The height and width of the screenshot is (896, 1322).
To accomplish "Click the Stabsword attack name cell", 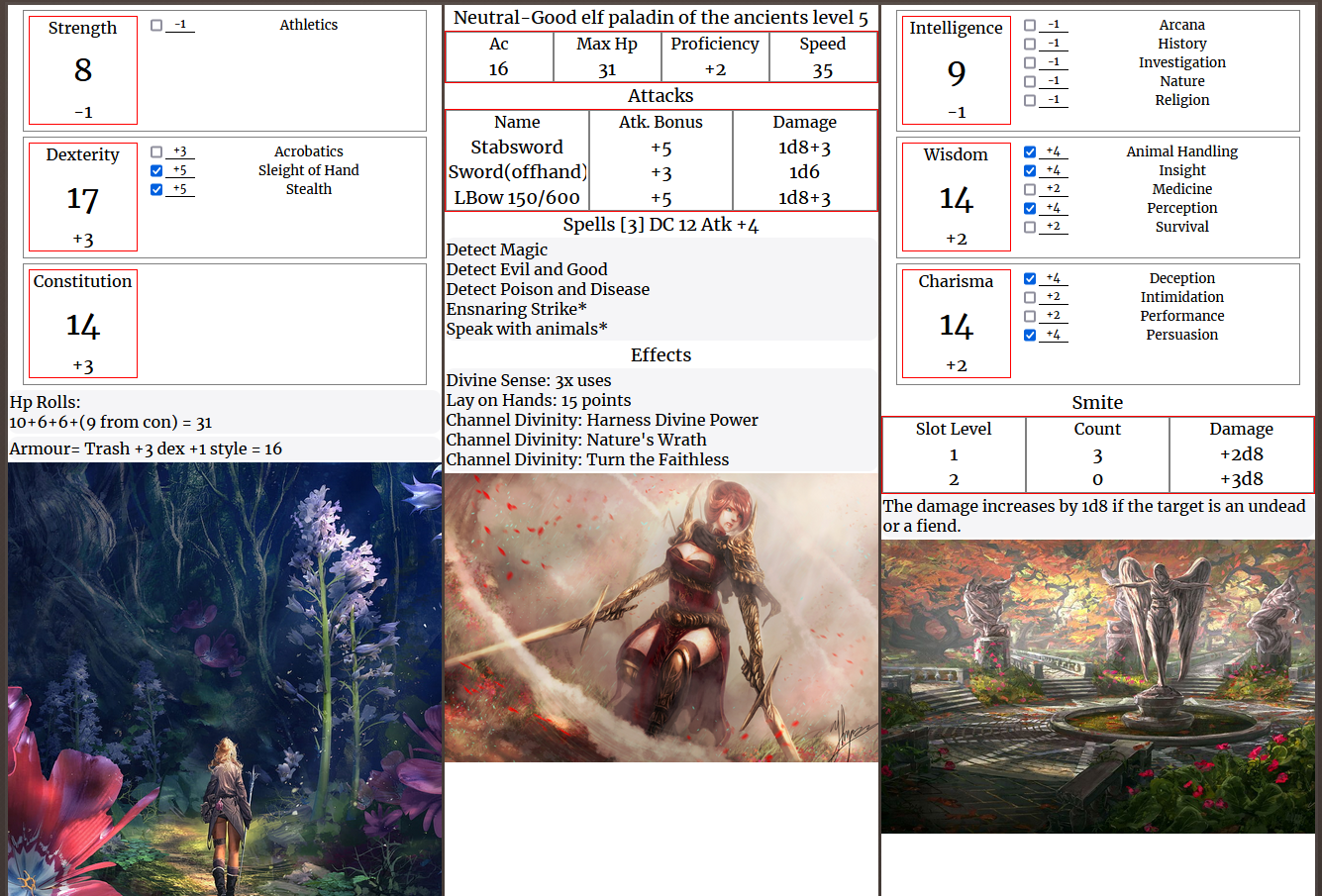I will [517, 148].
